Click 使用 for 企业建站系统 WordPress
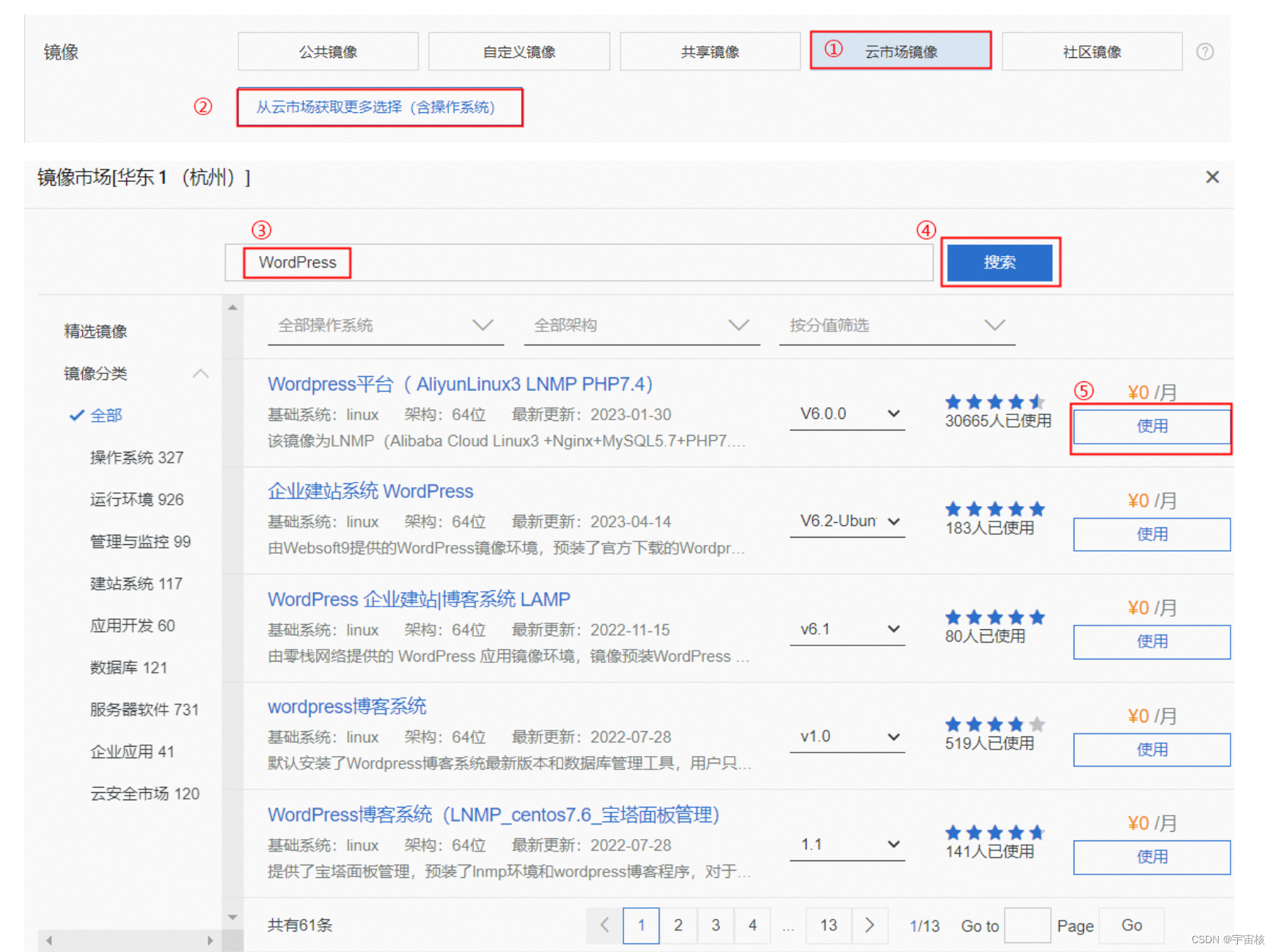 [x=1151, y=534]
